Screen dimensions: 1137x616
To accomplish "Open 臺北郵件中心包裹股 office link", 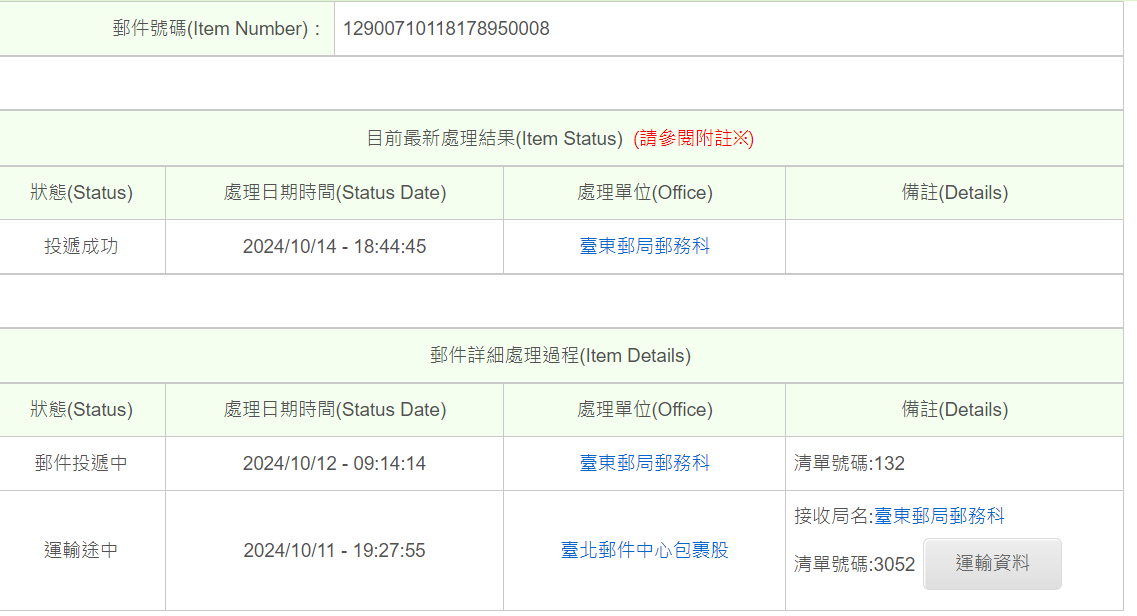I will tap(644, 550).
